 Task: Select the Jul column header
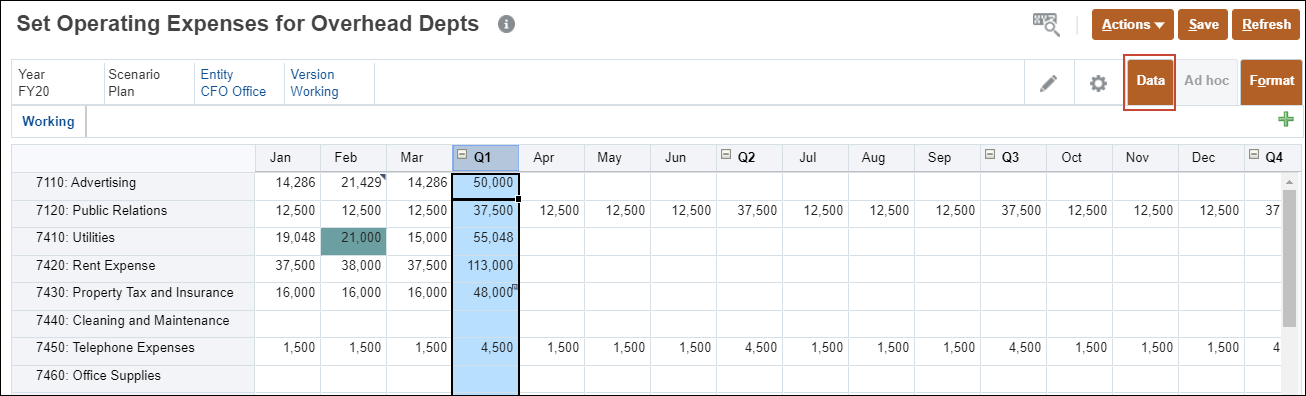pyautogui.click(x=816, y=158)
